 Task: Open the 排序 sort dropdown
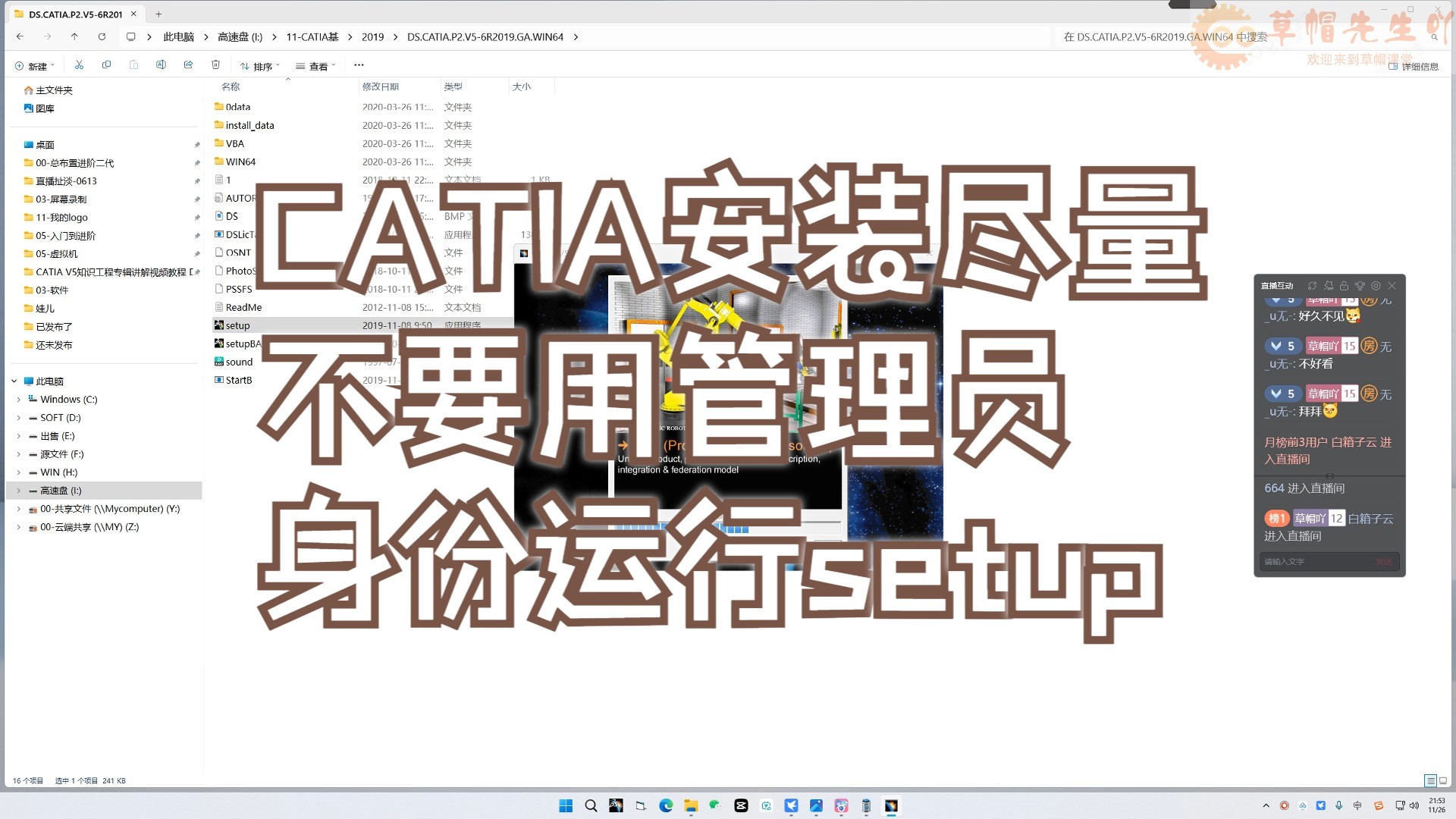point(260,67)
